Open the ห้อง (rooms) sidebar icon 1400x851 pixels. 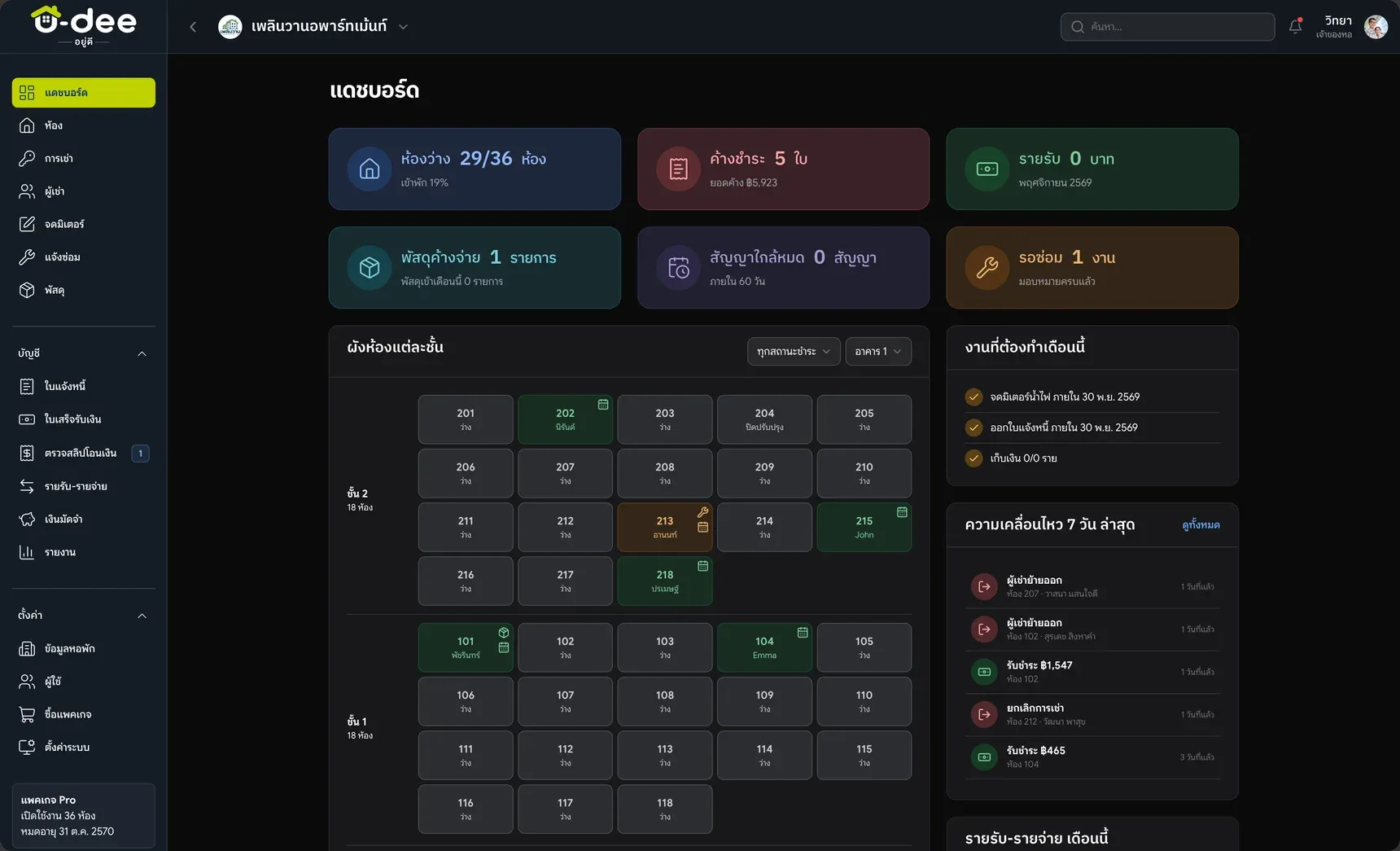(27, 125)
